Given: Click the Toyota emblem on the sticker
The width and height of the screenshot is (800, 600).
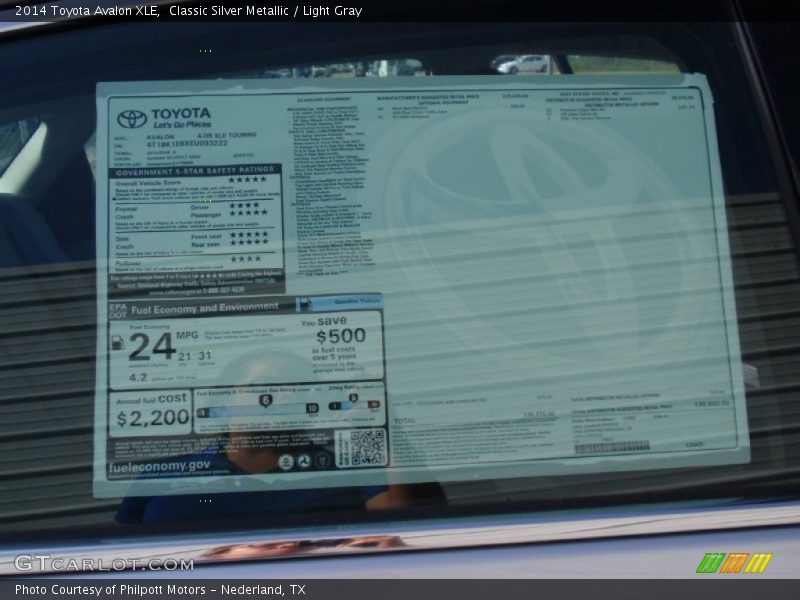Looking at the screenshot, I should click(132, 119).
